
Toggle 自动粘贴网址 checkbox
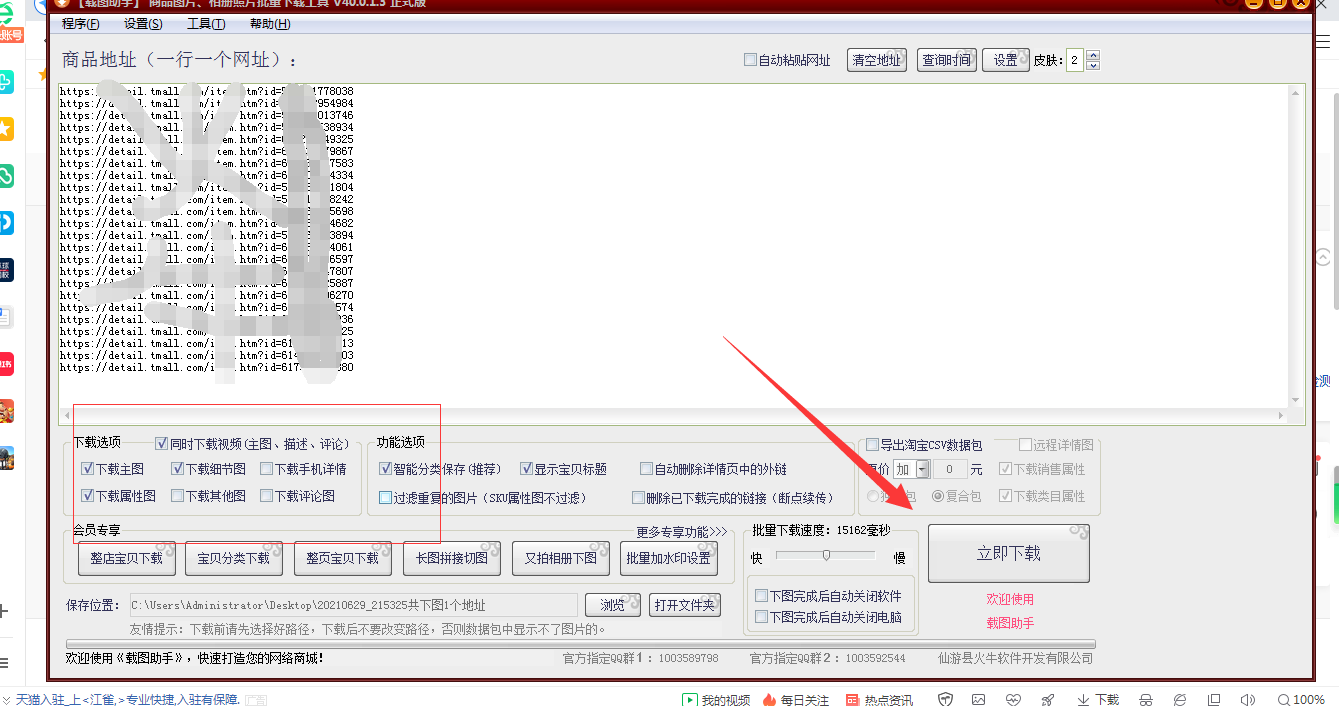[750, 60]
